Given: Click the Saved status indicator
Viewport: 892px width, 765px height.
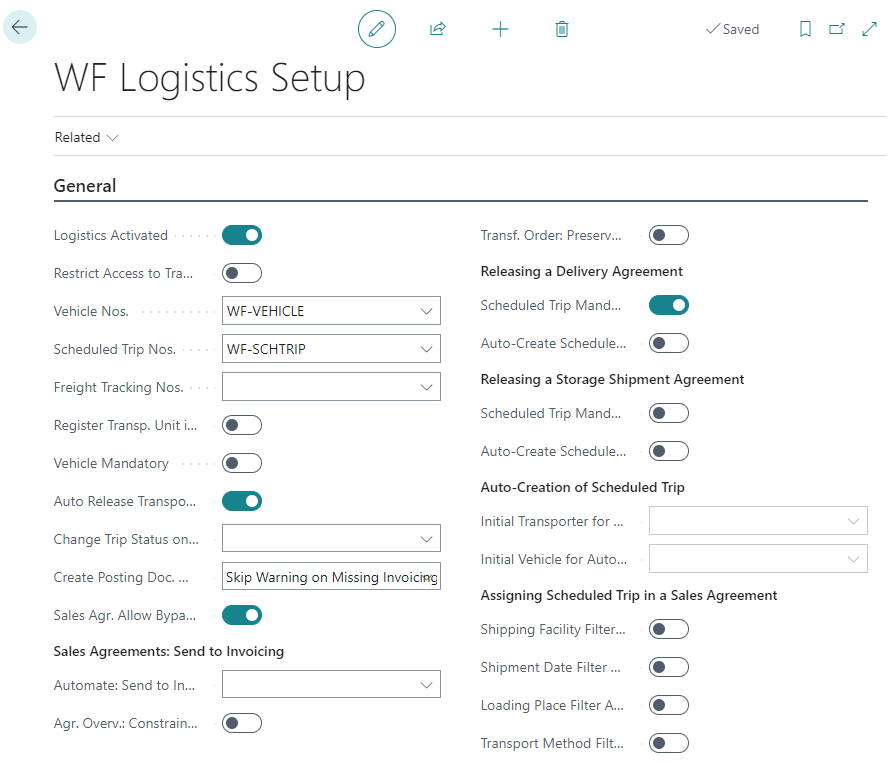Looking at the screenshot, I should click(x=732, y=29).
